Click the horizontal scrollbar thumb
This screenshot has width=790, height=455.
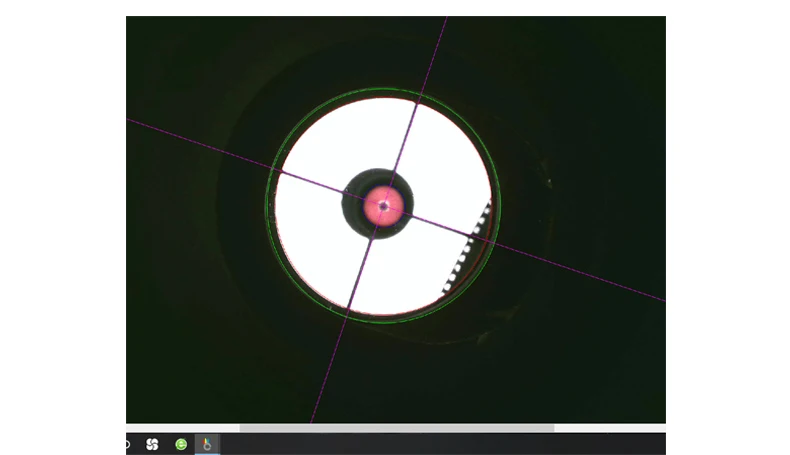click(x=397, y=428)
